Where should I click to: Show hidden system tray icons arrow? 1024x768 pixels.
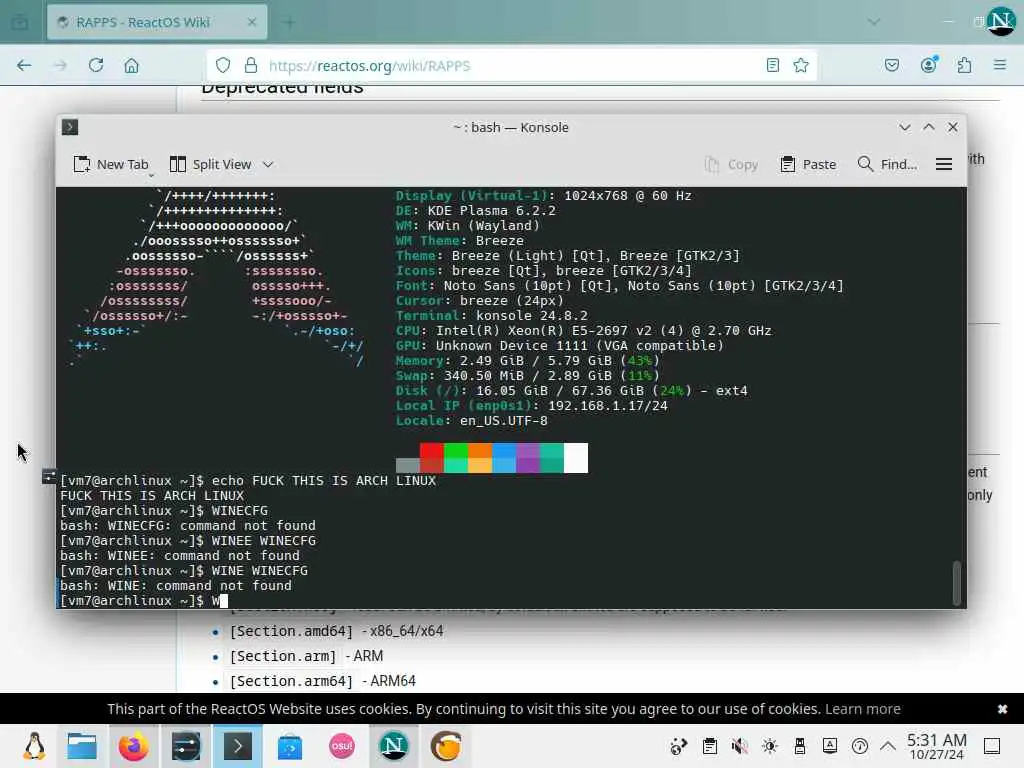[x=888, y=746]
